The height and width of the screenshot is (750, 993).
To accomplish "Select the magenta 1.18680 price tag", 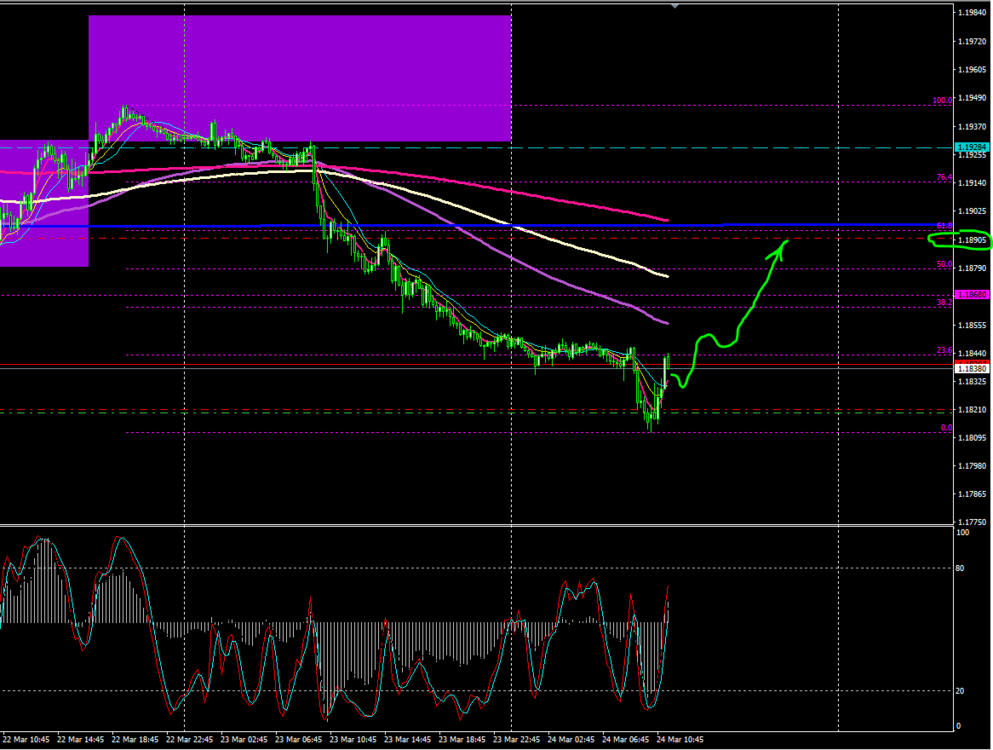I will pyautogui.click(x=971, y=295).
